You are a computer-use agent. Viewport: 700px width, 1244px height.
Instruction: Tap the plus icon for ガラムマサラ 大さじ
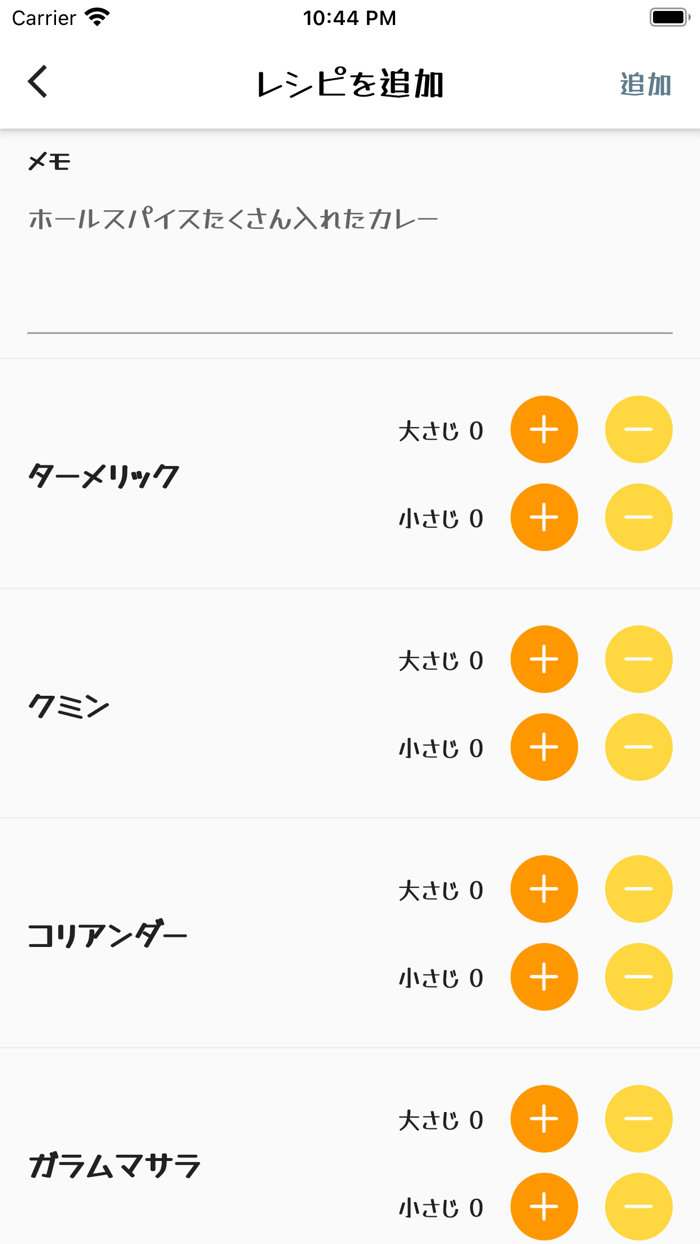[544, 1118]
